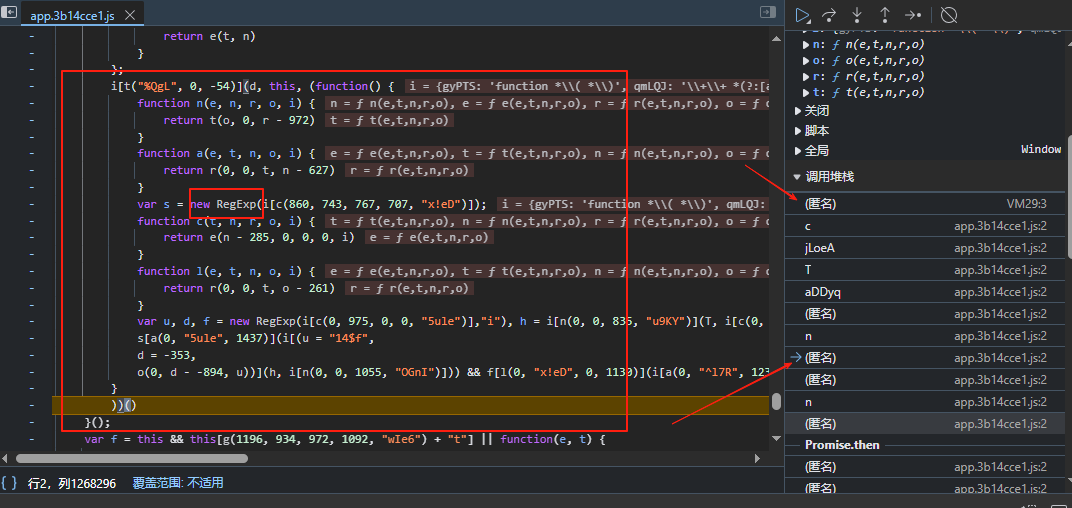Screen dimensions: 1072x508
Task: Show the navigator sidebar panel
Action: pyautogui.click(x=9, y=14)
